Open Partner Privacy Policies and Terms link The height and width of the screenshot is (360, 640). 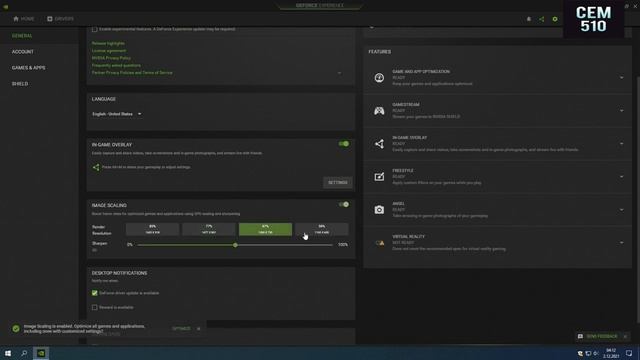click(x=132, y=73)
